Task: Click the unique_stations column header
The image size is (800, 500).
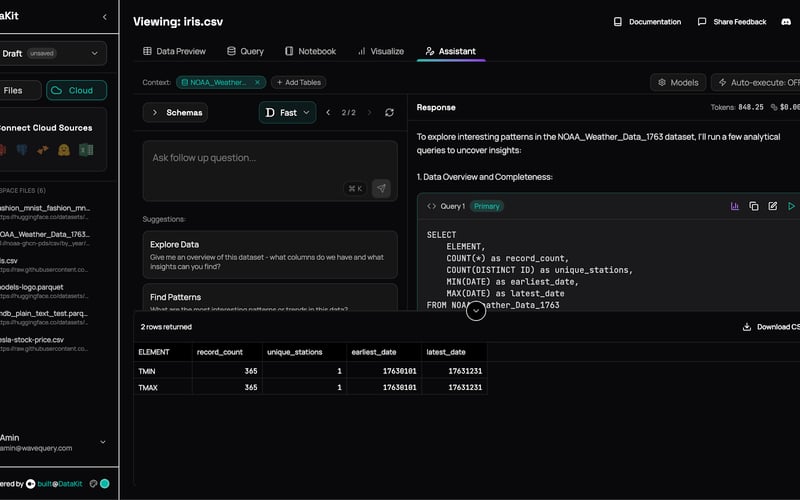Action: [x=304, y=352]
